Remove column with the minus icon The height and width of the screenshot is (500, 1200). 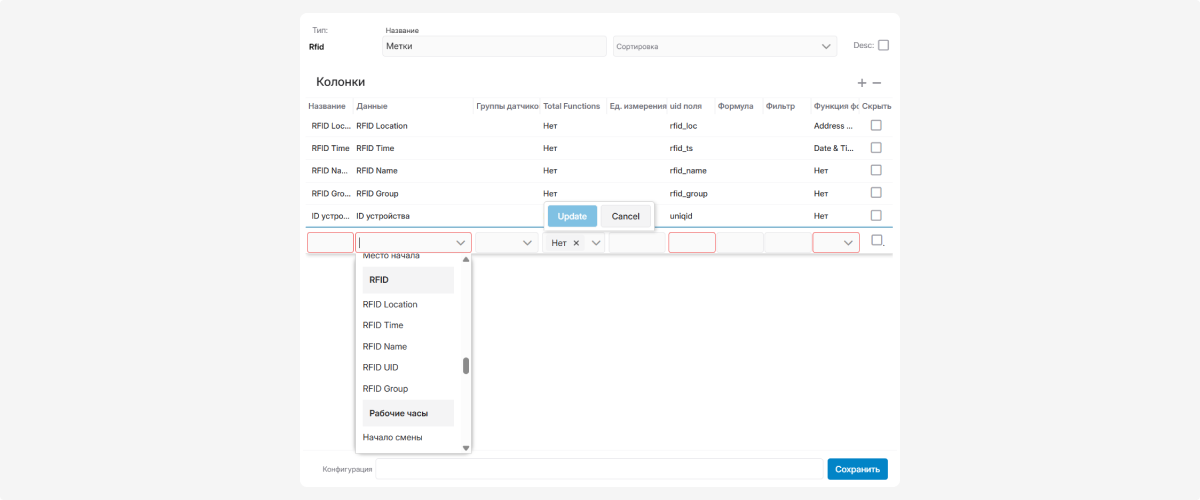click(x=877, y=83)
